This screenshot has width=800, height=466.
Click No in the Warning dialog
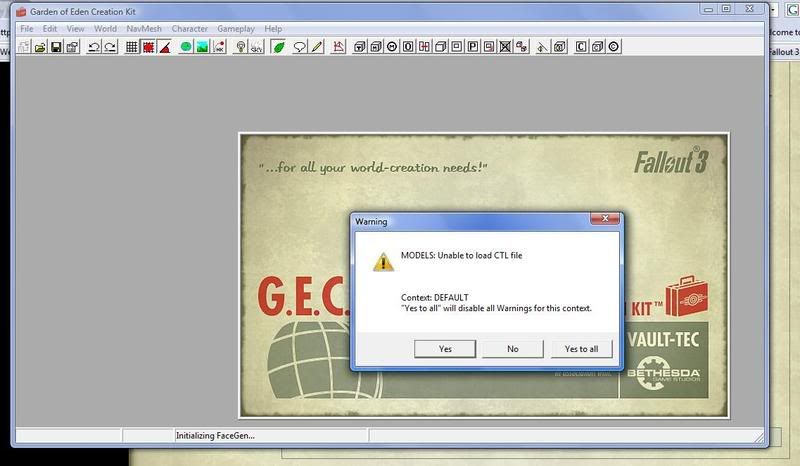pos(513,349)
